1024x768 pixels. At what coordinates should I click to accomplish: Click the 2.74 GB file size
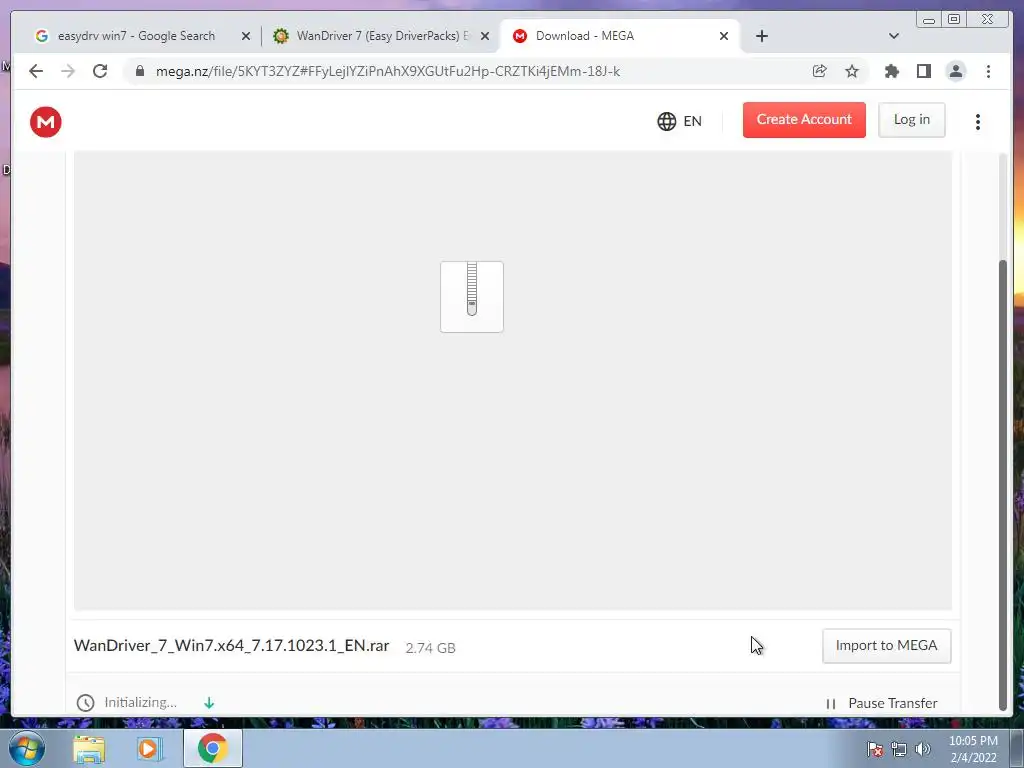pos(430,648)
